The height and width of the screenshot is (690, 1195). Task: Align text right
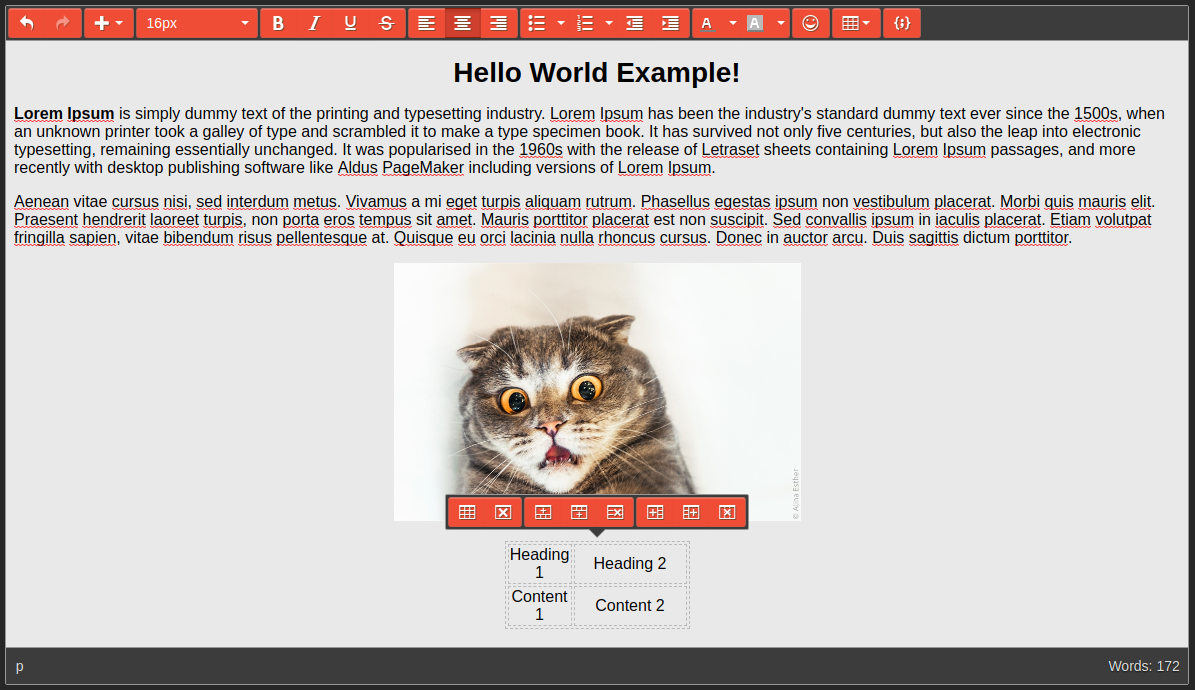coord(498,24)
